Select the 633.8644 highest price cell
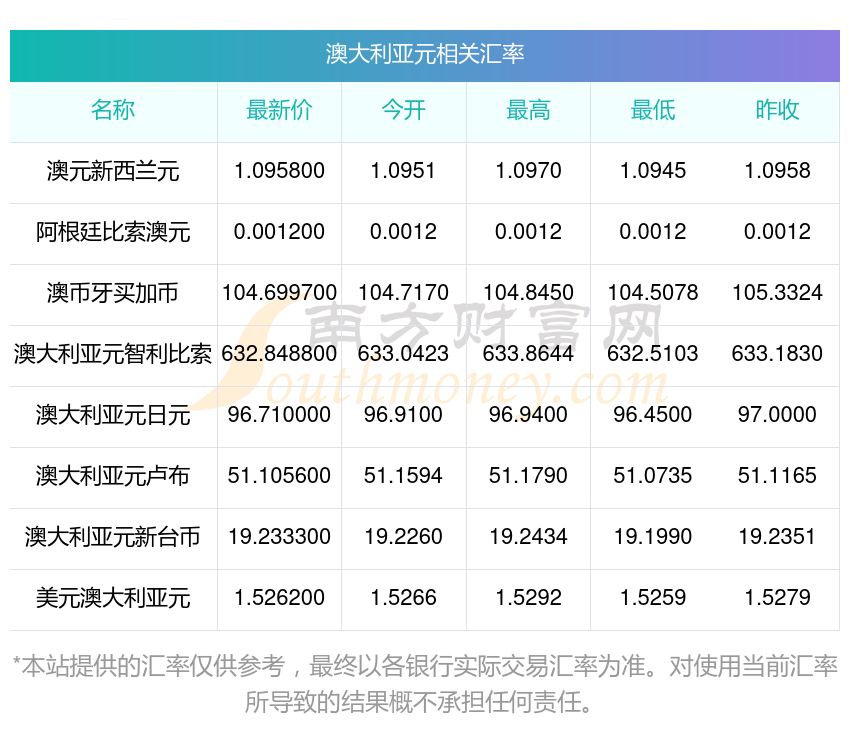Screen dimensions: 850x733 528,354
